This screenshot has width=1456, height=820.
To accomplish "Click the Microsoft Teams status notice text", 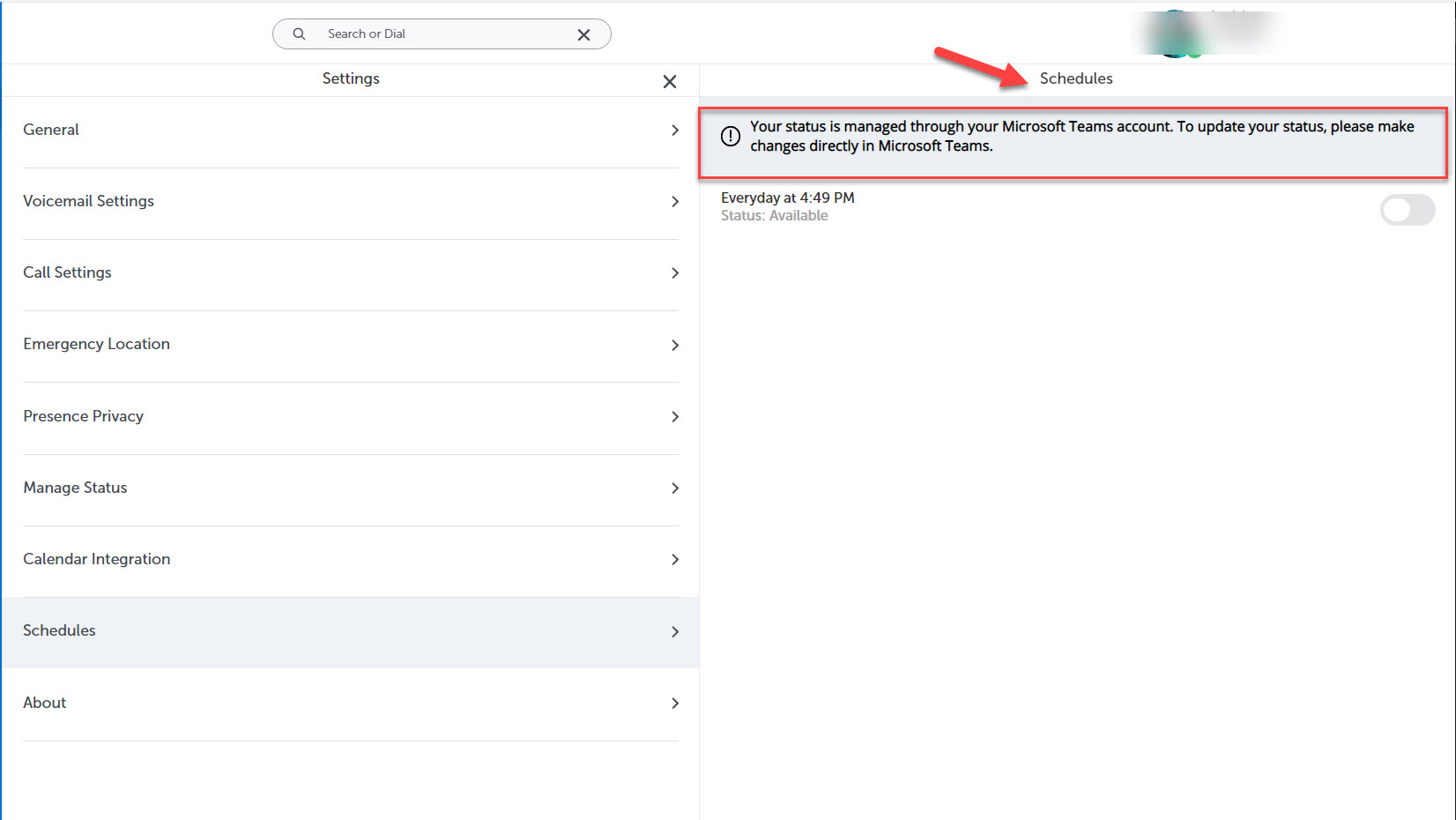I will coord(1081,137).
